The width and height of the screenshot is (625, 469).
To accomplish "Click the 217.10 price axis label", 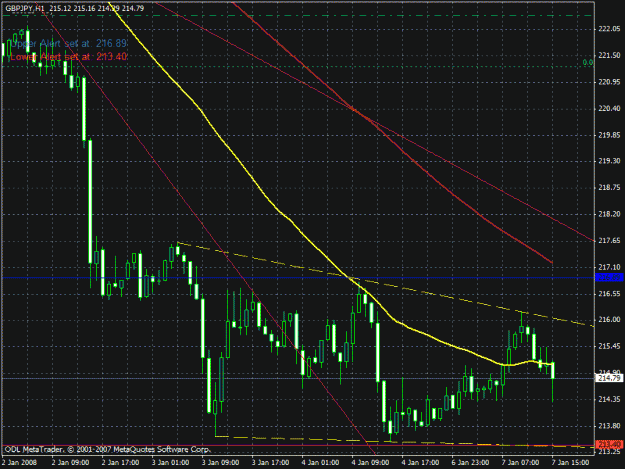I will (x=609, y=267).
